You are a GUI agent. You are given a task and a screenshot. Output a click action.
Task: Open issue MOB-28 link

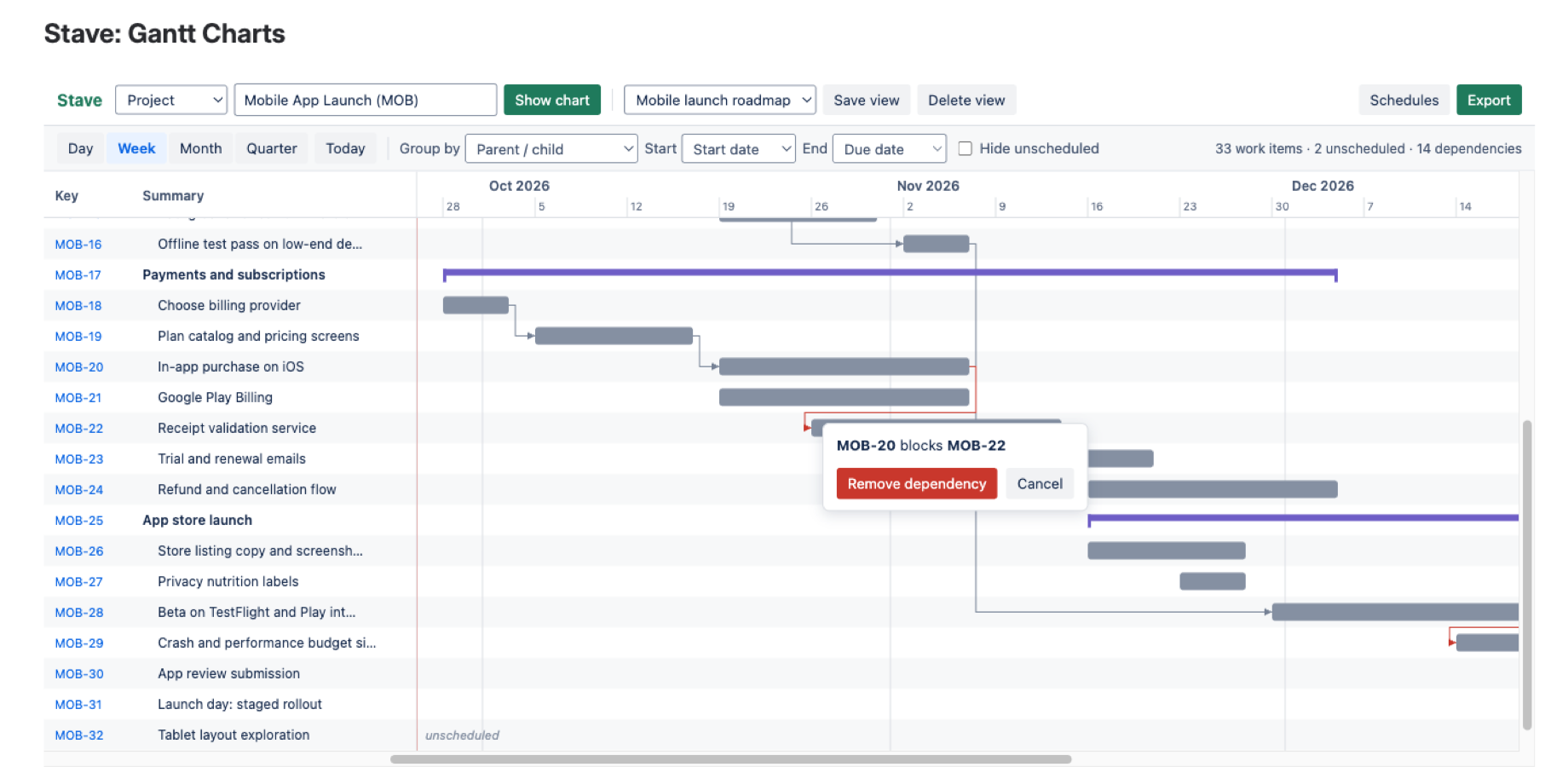click(x=79, y=612)
